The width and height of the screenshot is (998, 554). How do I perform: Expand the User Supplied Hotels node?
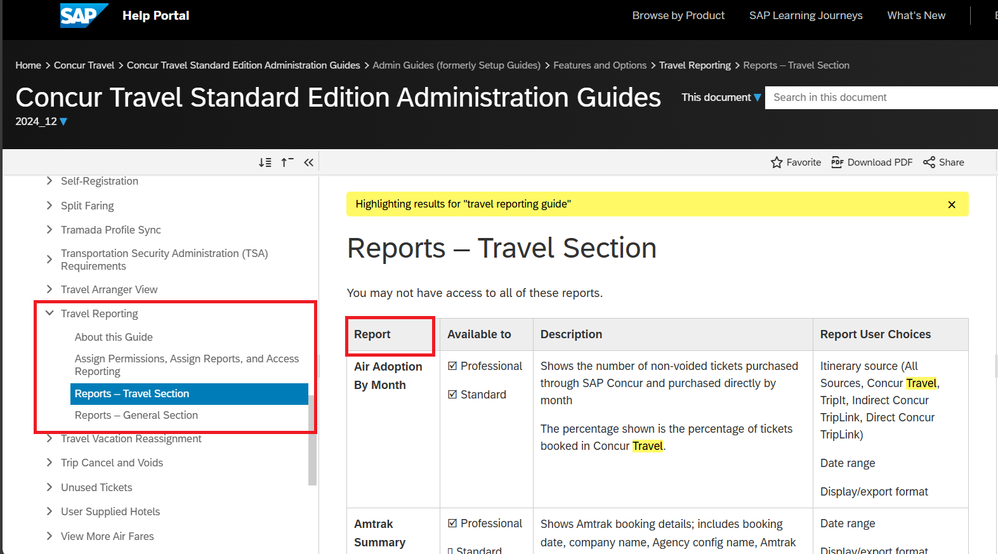[x=49, y=511]
